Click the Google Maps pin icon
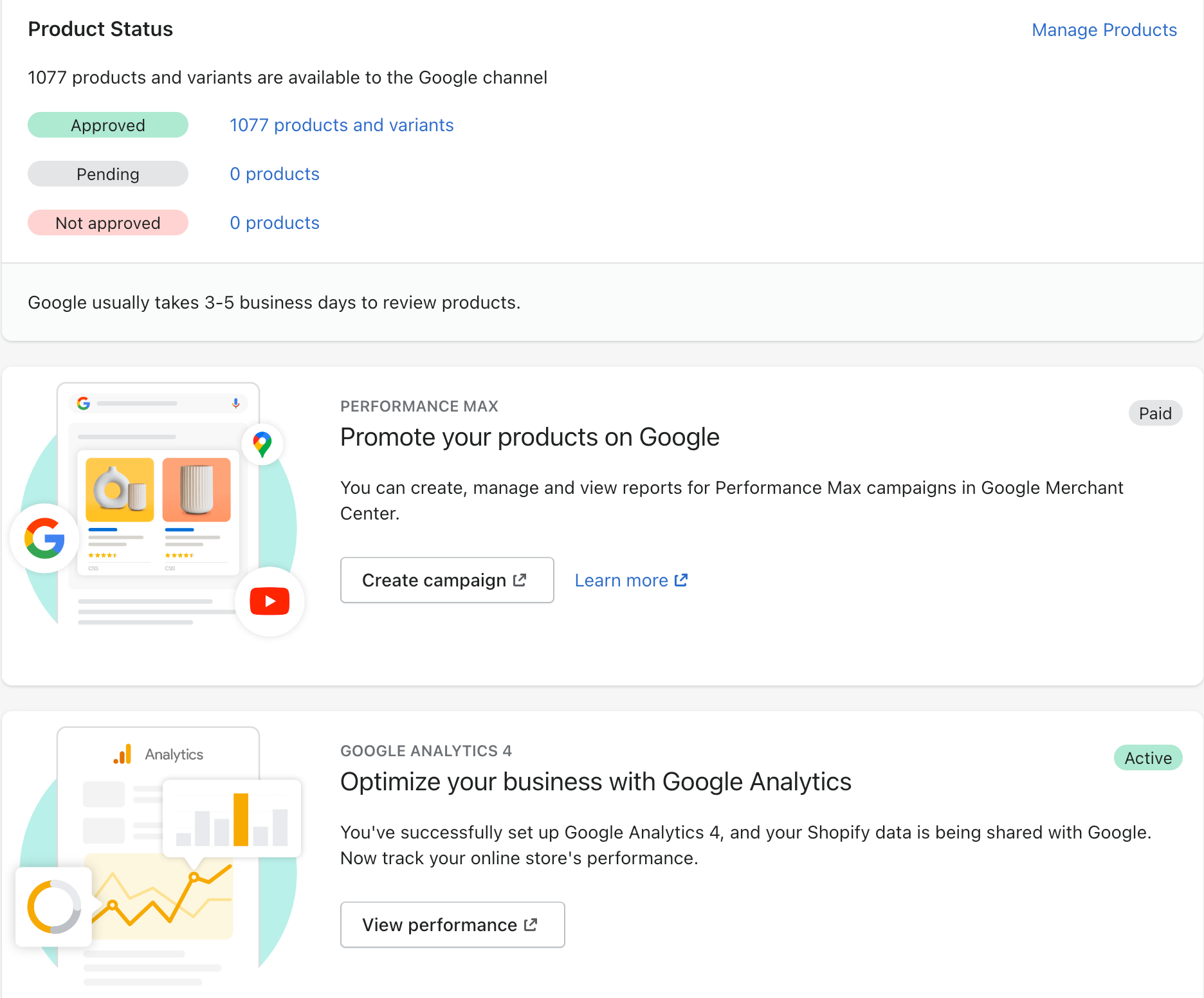Viewport: 1204px width, 998px height. coord(262,444)
